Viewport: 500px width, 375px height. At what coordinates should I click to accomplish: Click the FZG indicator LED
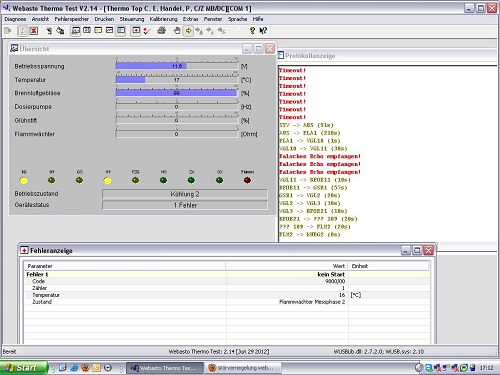135,180
